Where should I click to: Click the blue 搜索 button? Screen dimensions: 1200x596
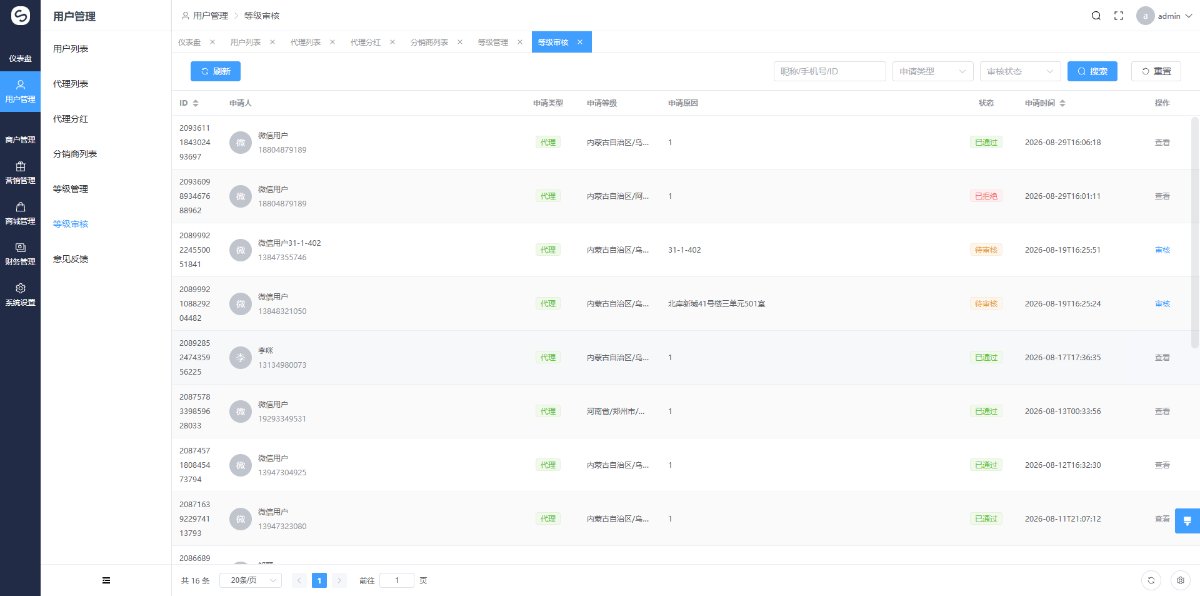(1092, 71)
